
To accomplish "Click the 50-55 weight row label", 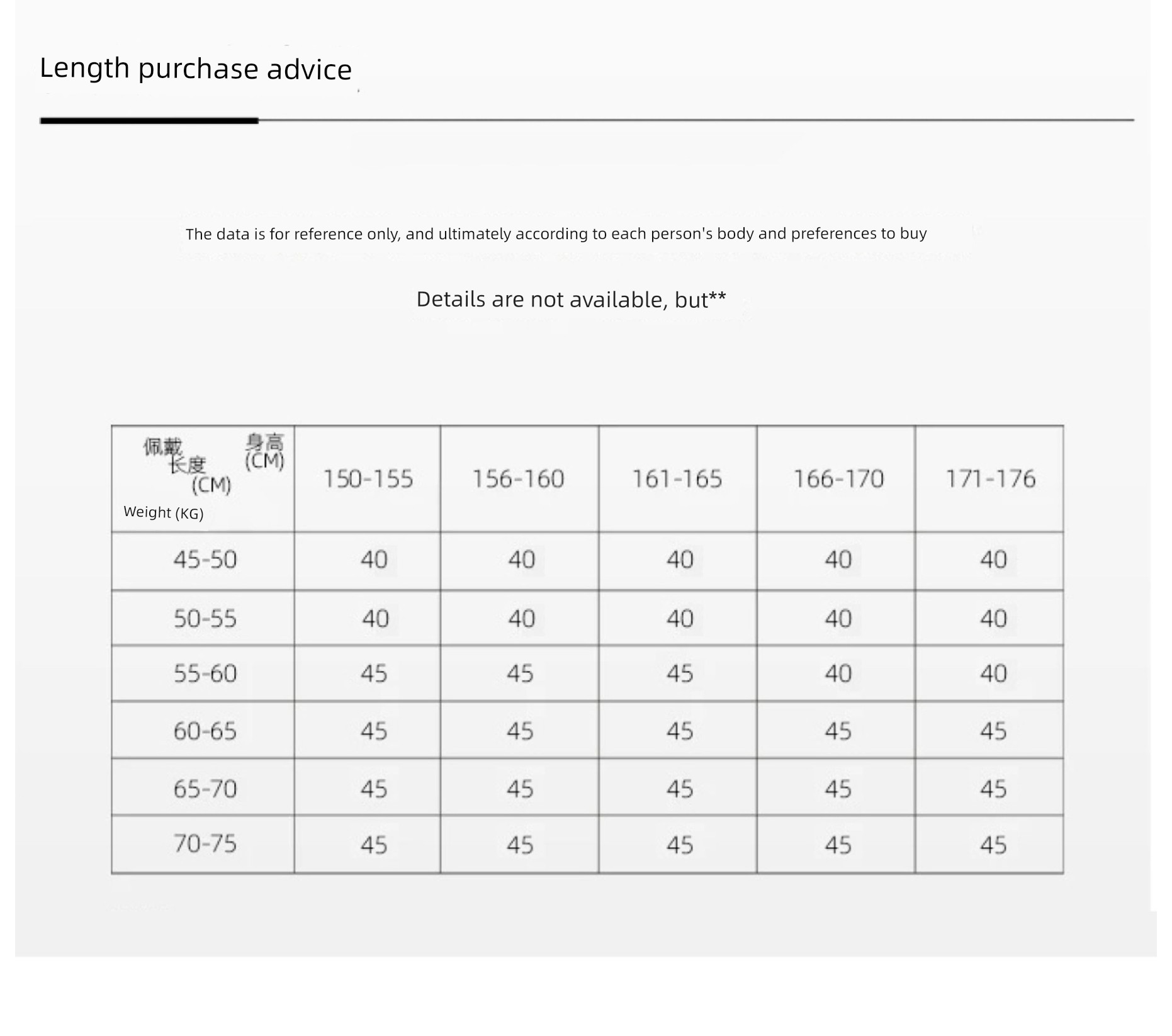I will [x=205, y=619].
